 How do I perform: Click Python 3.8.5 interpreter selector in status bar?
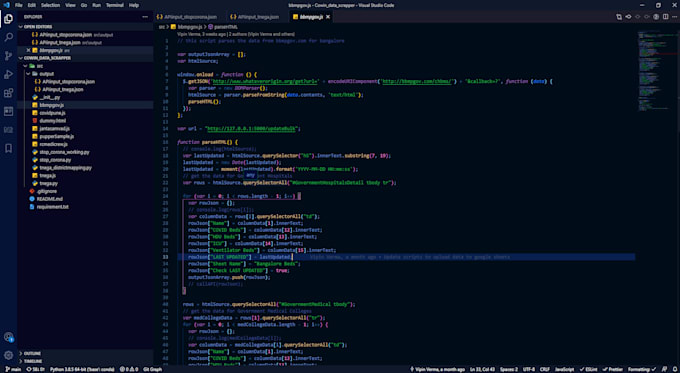pos(82,370)
